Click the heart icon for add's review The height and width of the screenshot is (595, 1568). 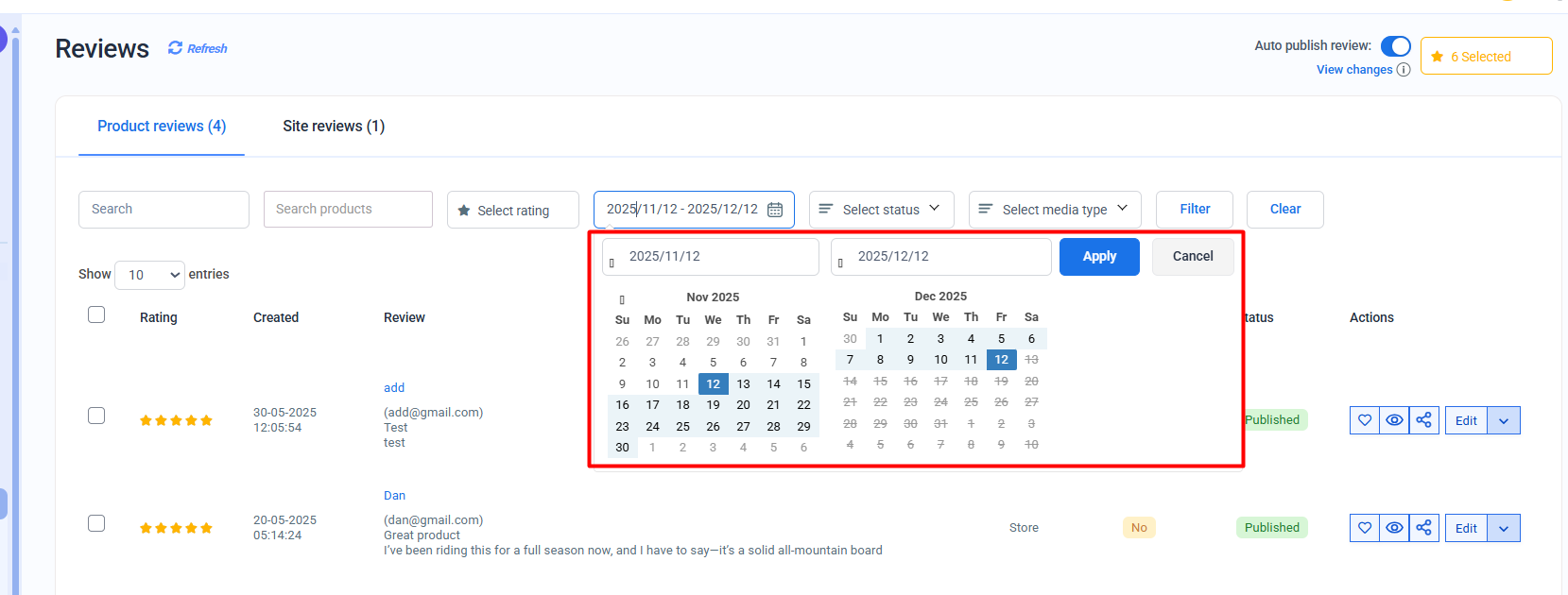1365,420
